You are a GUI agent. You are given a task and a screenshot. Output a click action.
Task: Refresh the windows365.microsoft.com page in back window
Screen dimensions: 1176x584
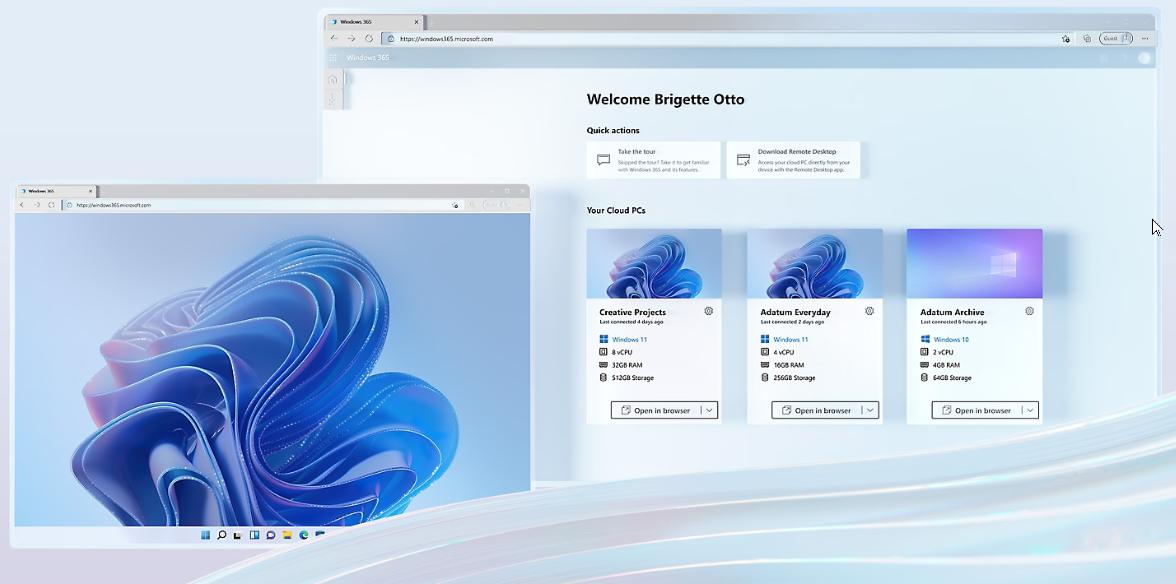pyautogui.click(x=369, y=39)
